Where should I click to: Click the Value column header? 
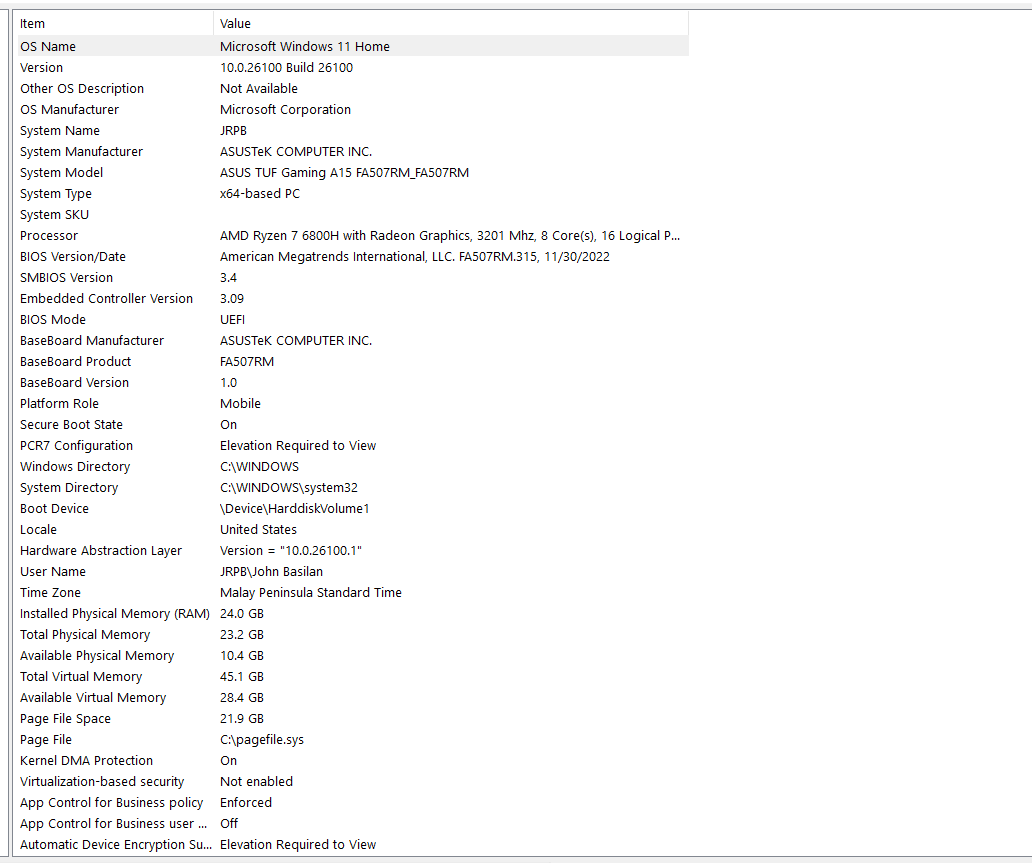pos(451,24)
